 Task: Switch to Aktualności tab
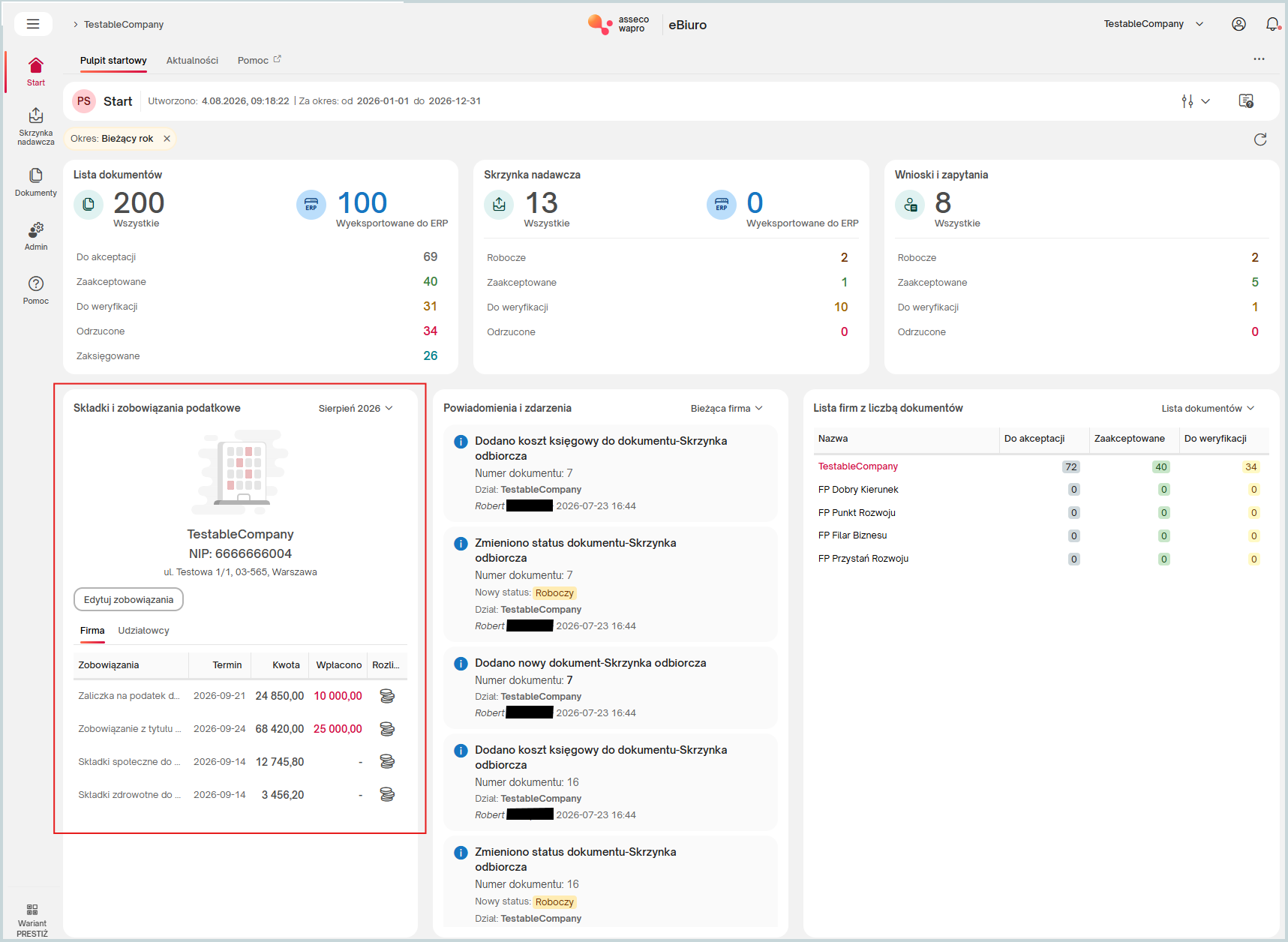[x=192, y=61]
